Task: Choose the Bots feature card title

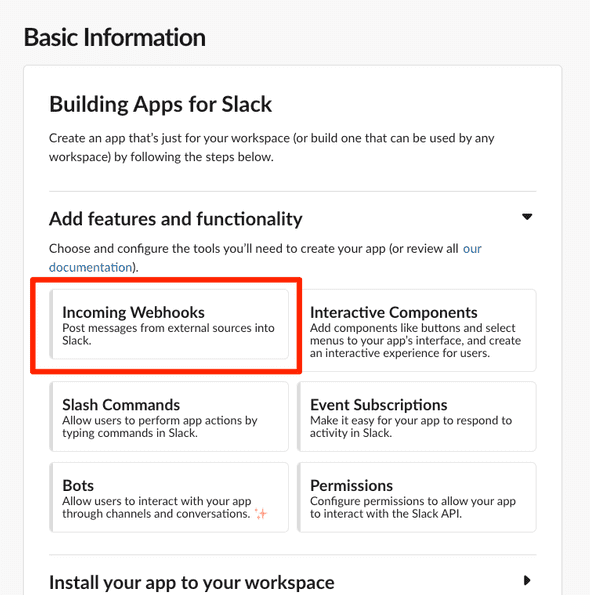Action: (78, 486)
